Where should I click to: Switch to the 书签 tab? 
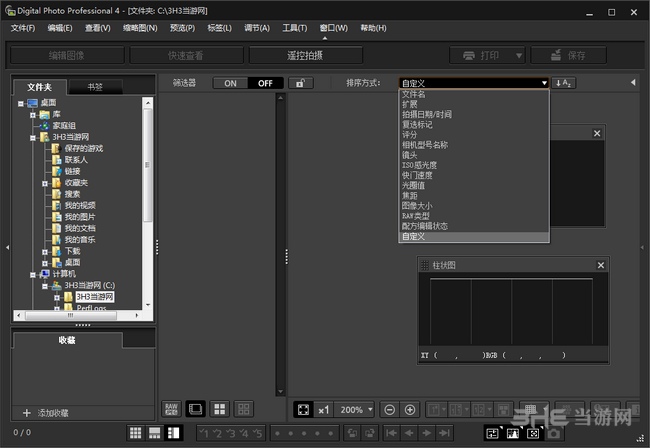pyautogui.click(x=95, y=87)
